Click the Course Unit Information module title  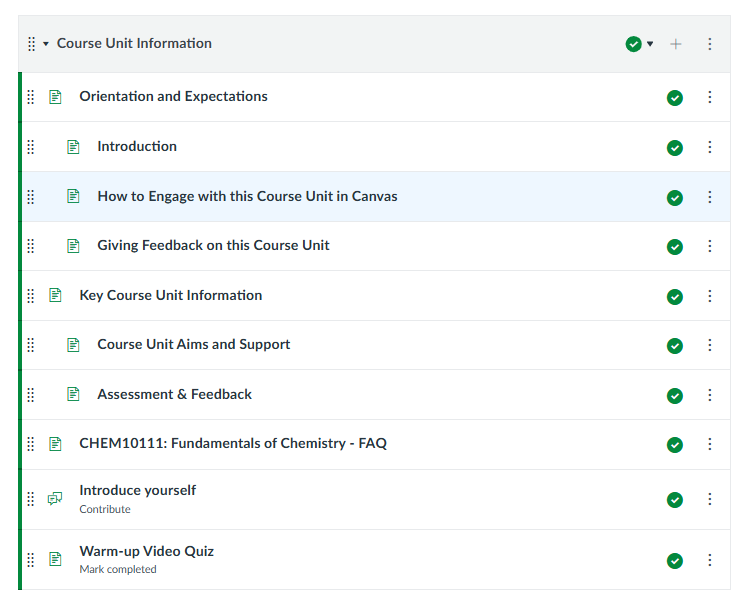point(134,43)
